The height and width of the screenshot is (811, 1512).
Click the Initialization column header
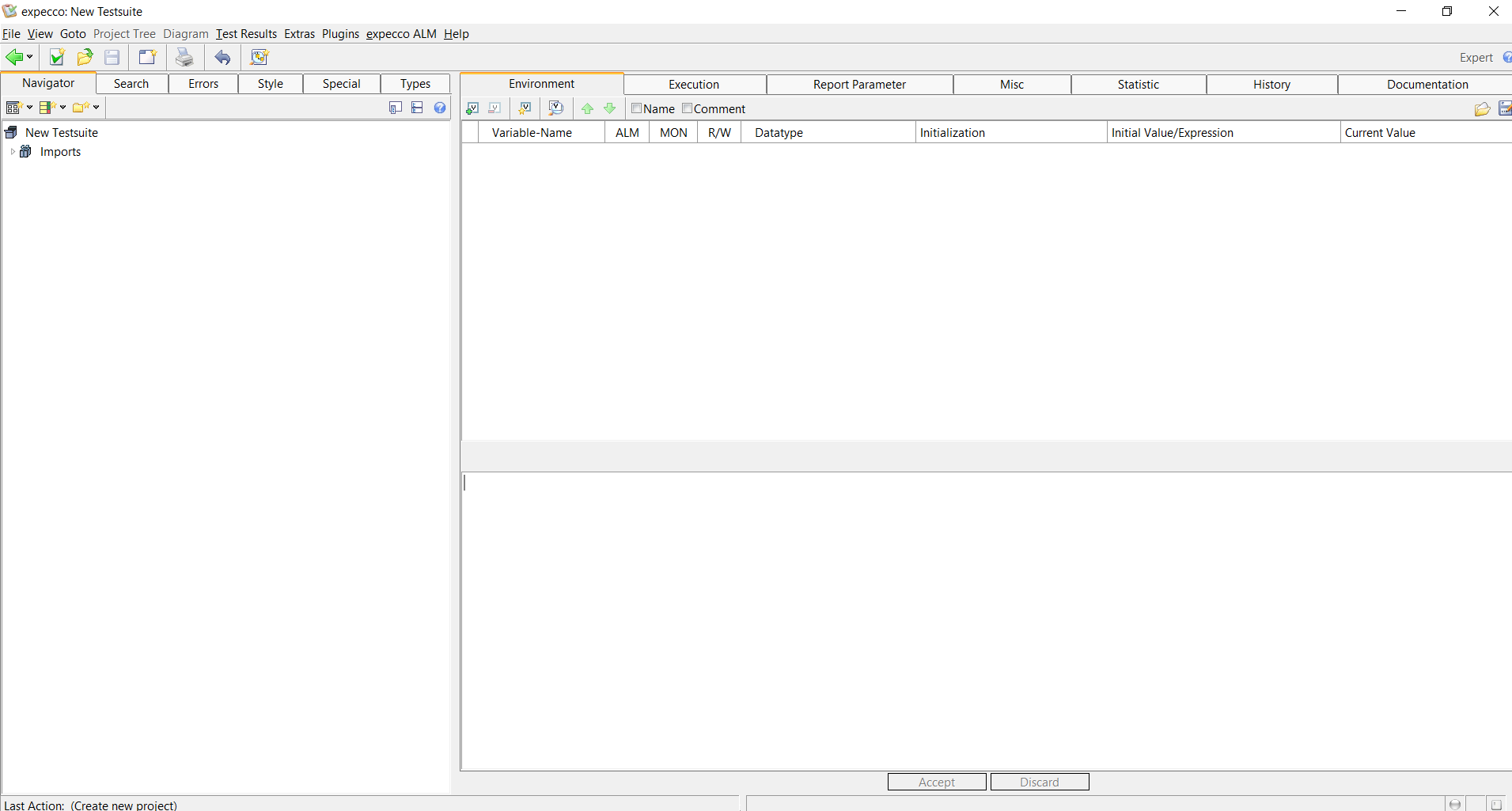tap(1011, 133)
